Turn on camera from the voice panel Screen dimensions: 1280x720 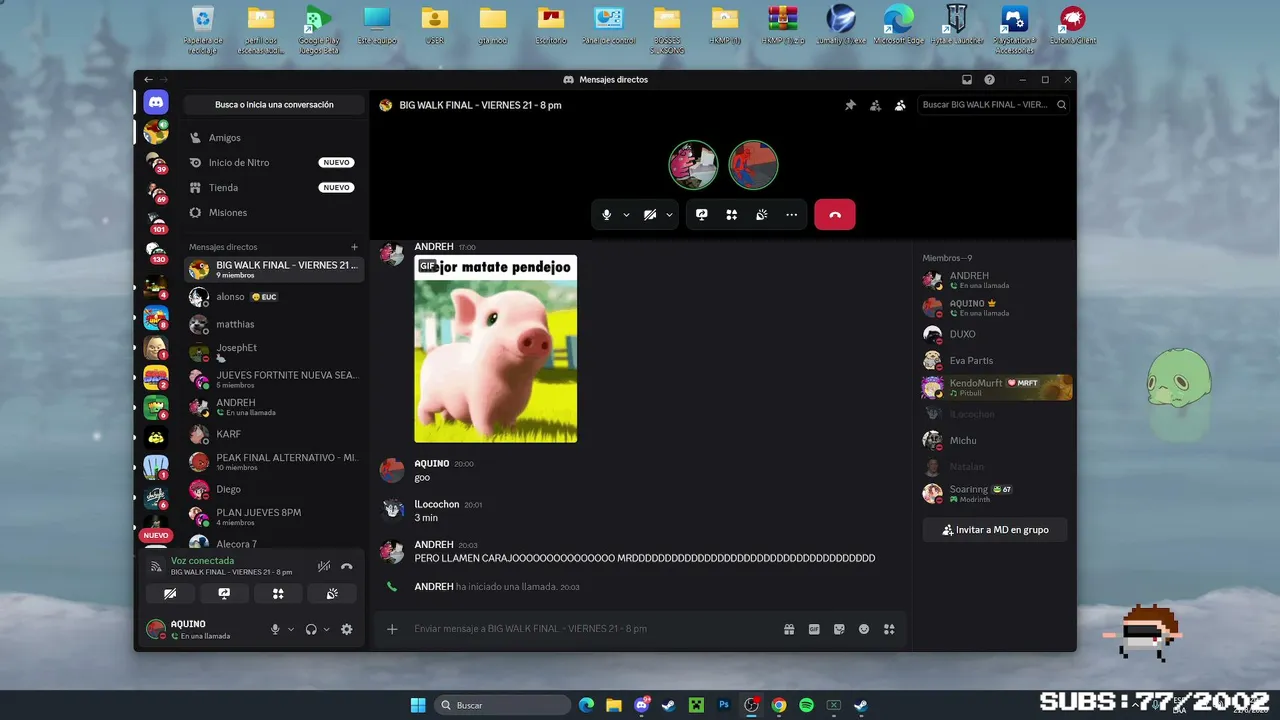(x=170, y=593)
